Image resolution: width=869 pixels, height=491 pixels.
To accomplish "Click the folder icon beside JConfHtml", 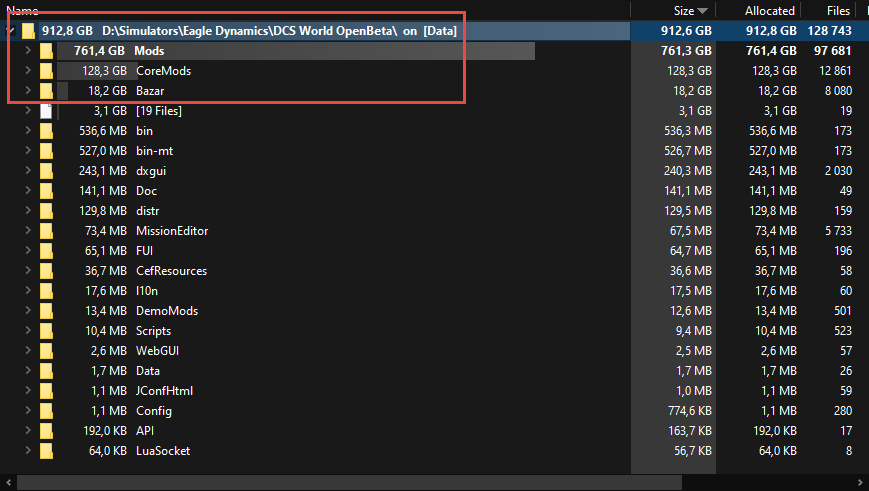I will point(47,391).
